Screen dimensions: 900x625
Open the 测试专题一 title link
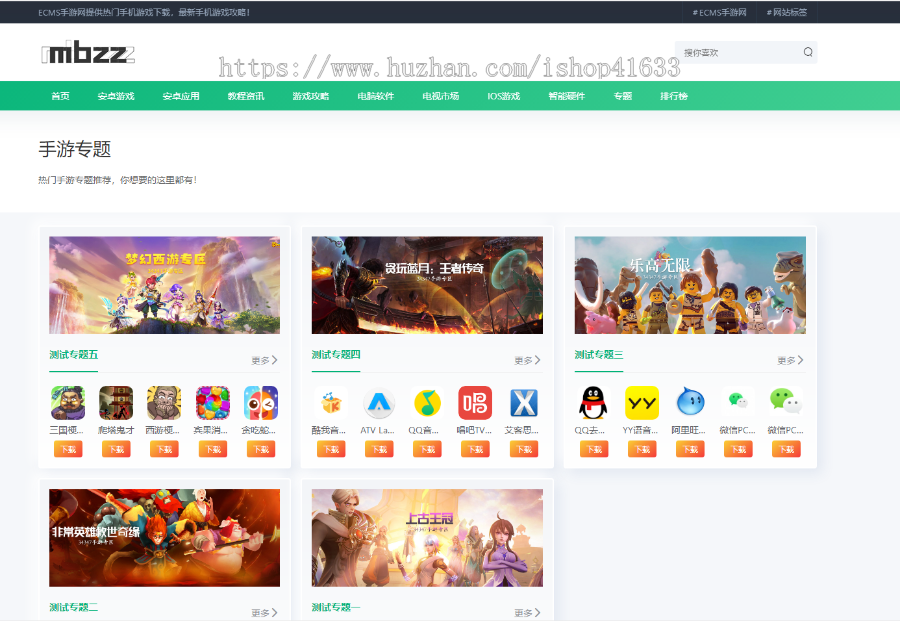336,607
